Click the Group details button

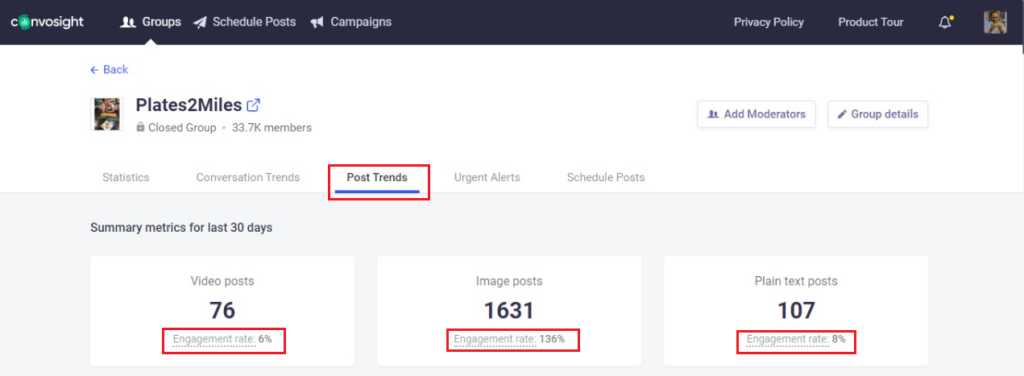[878, 114]
